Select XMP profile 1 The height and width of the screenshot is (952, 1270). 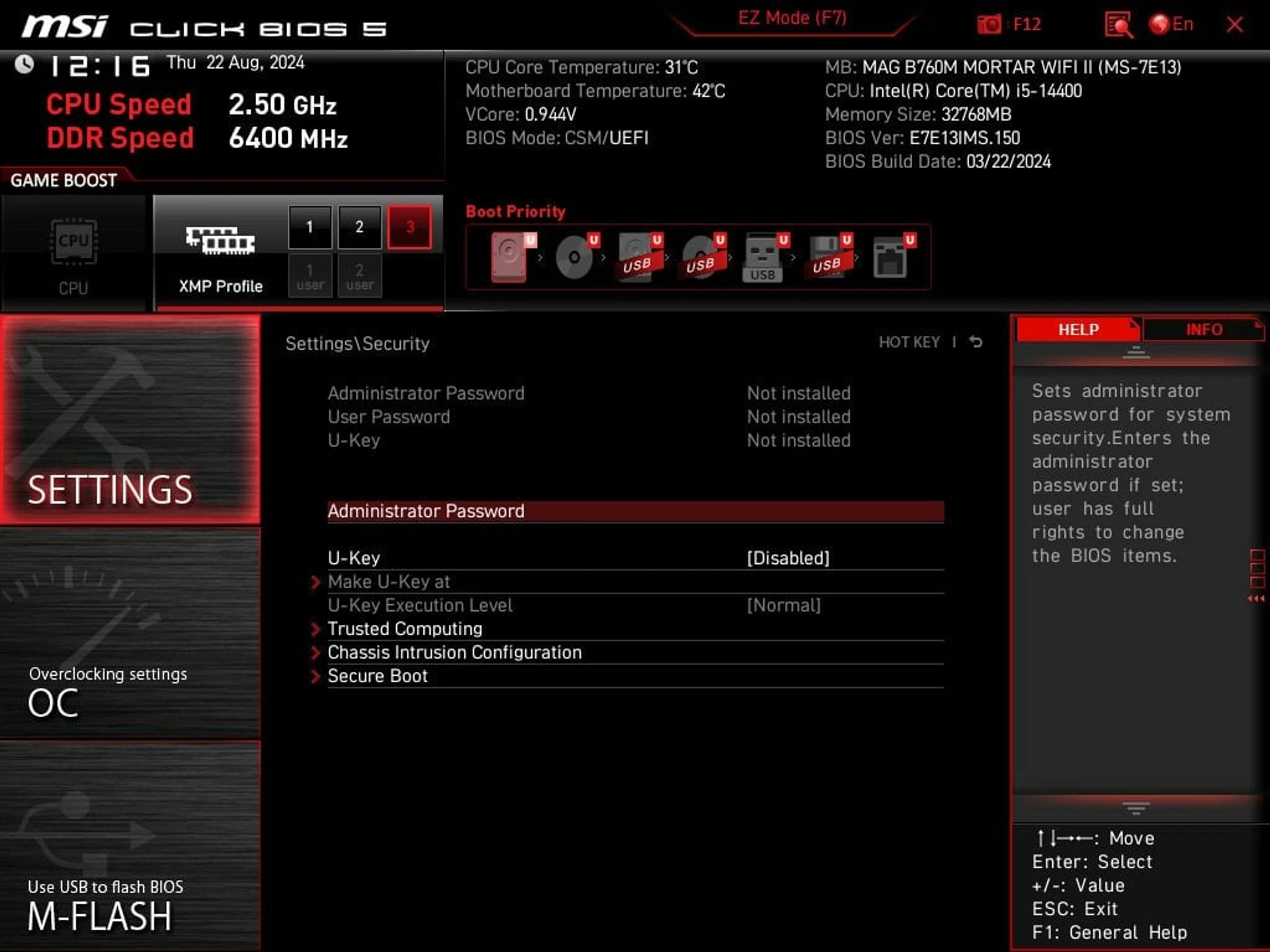click(x=310, y=227)
